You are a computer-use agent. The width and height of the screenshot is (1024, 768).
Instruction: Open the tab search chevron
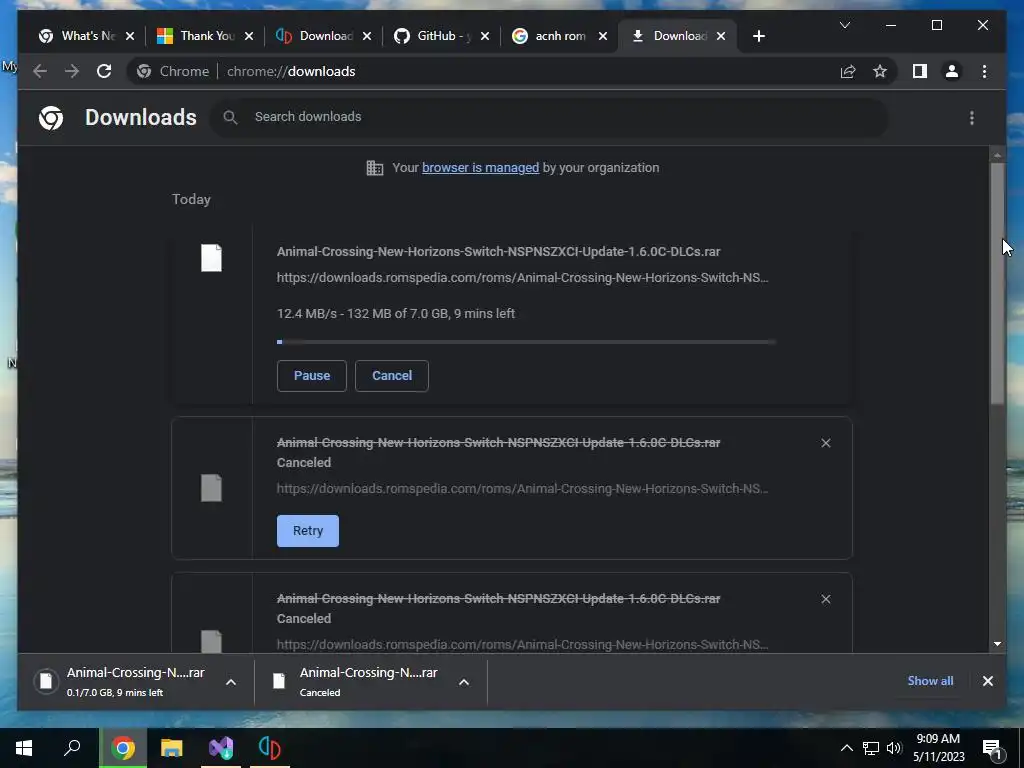(x=844, y=25)
